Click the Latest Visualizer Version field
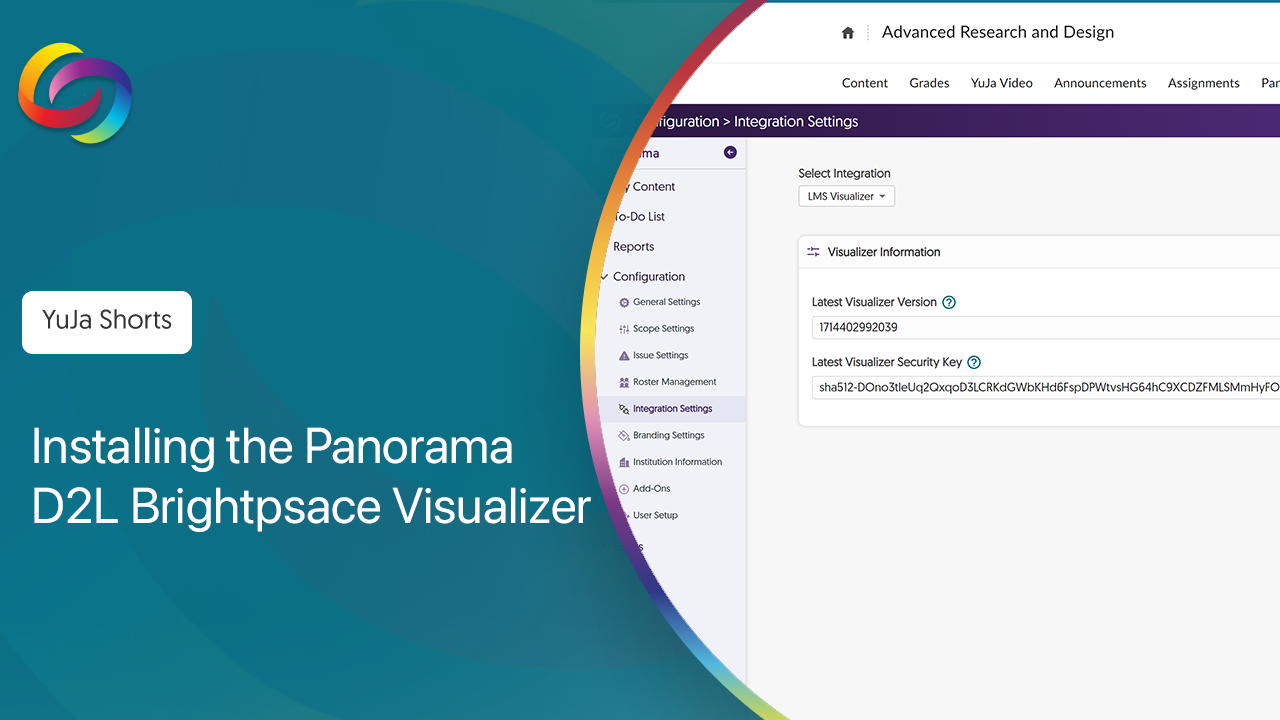 [1046, 328]
